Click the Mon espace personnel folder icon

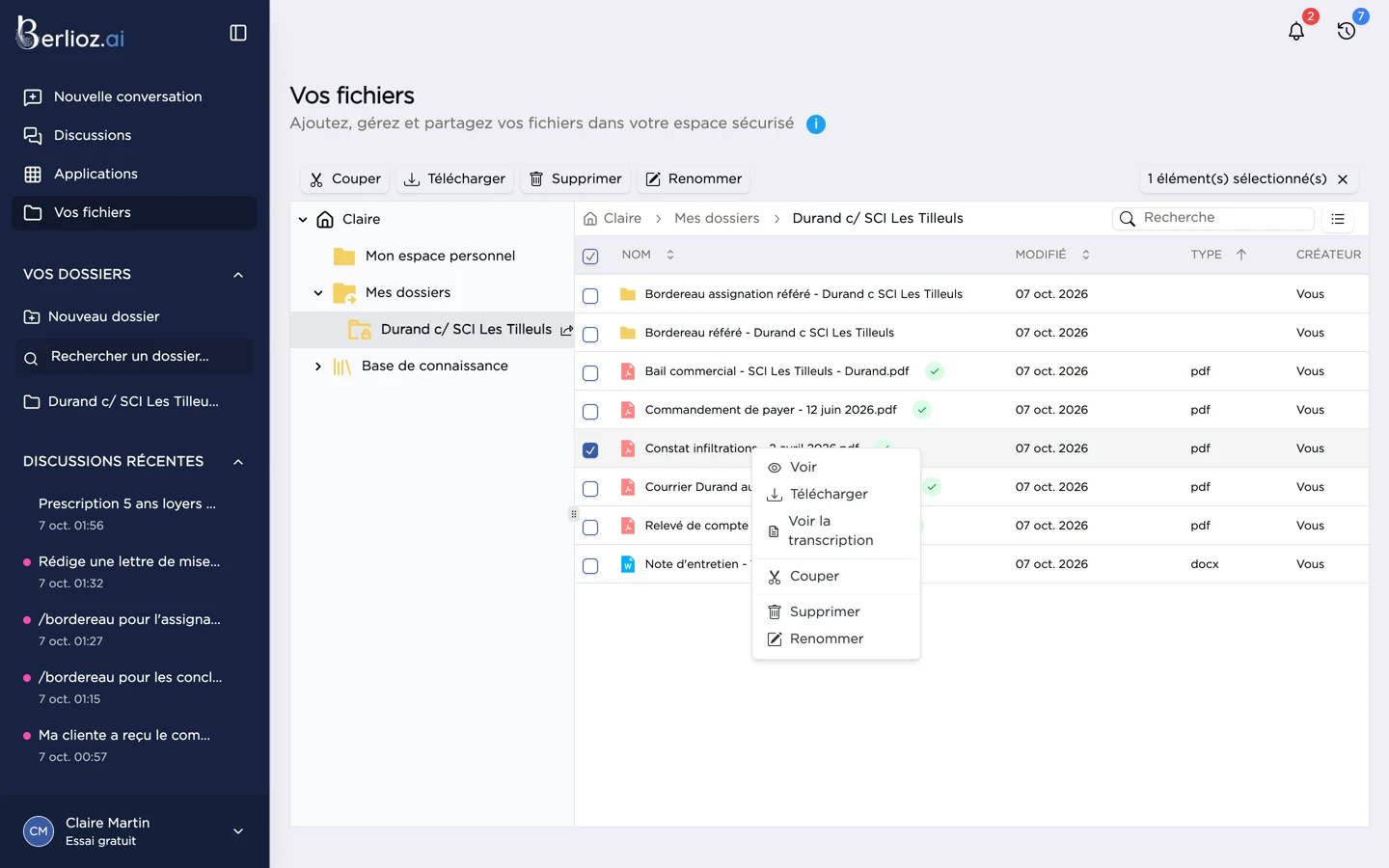click(344, 257)
